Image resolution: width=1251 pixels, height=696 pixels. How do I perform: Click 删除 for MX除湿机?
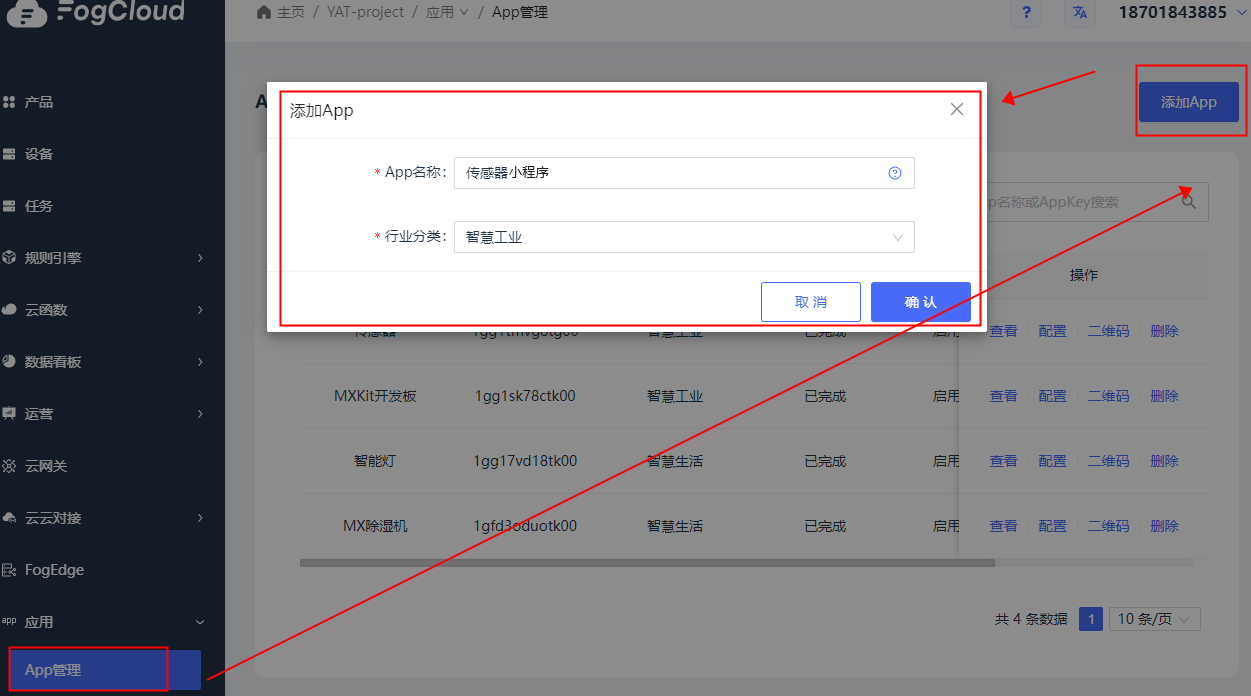(x=1164, y=526)
